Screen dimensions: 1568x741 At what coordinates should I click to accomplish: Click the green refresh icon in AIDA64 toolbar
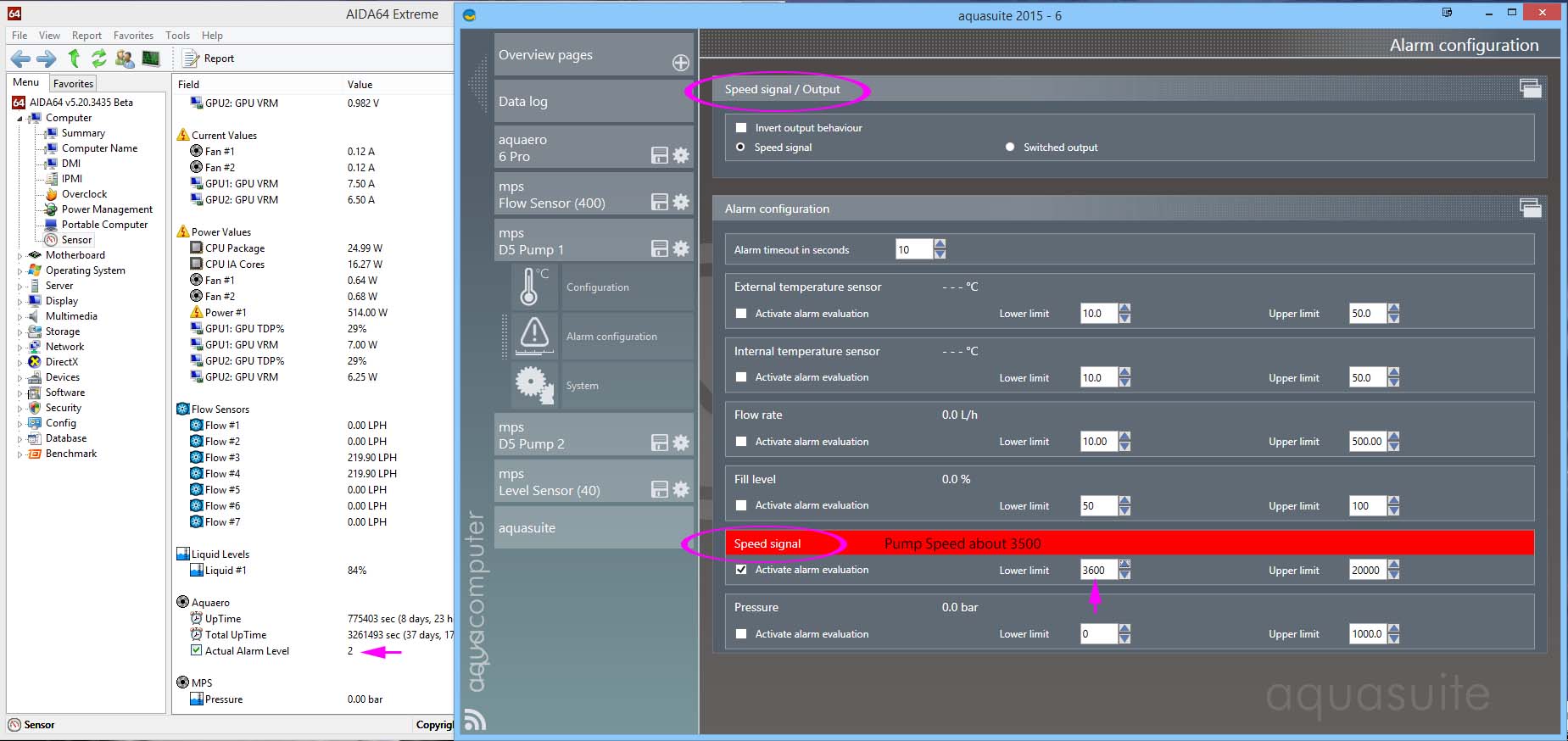(99, 58)
